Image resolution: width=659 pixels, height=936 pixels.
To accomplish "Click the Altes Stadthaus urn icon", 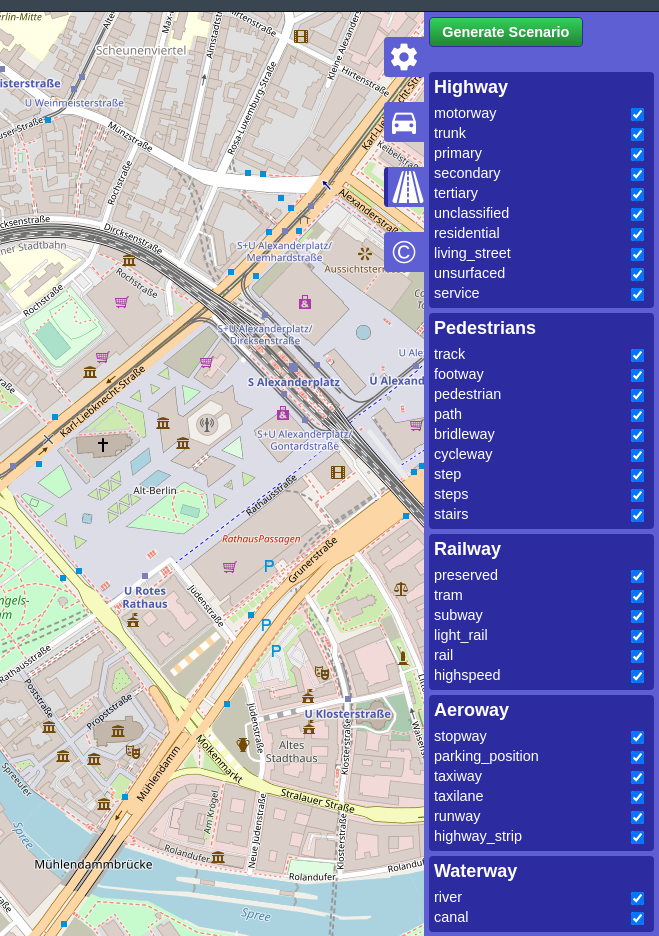I will click(x=242, y=744).
